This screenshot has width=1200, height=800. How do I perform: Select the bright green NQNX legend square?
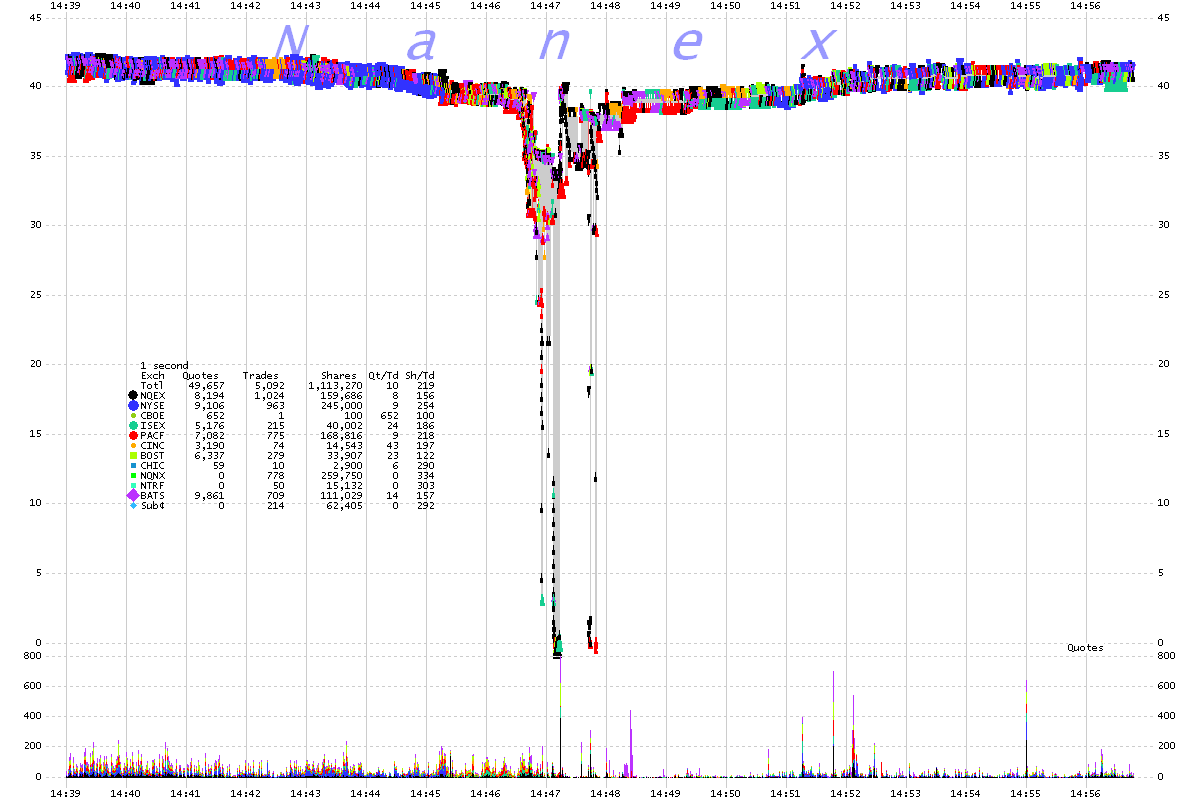(x=133, y=475)
